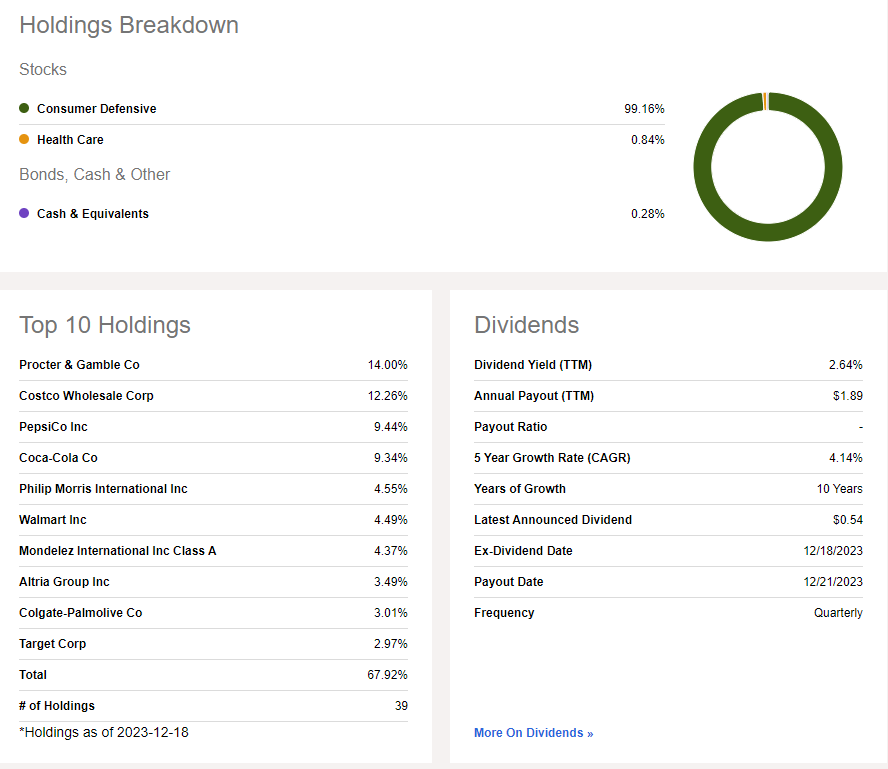Click Colgate-Palmolive Co in list
Image resolution: width=888 pixels, height=769 pixels.
coord(80,613)
